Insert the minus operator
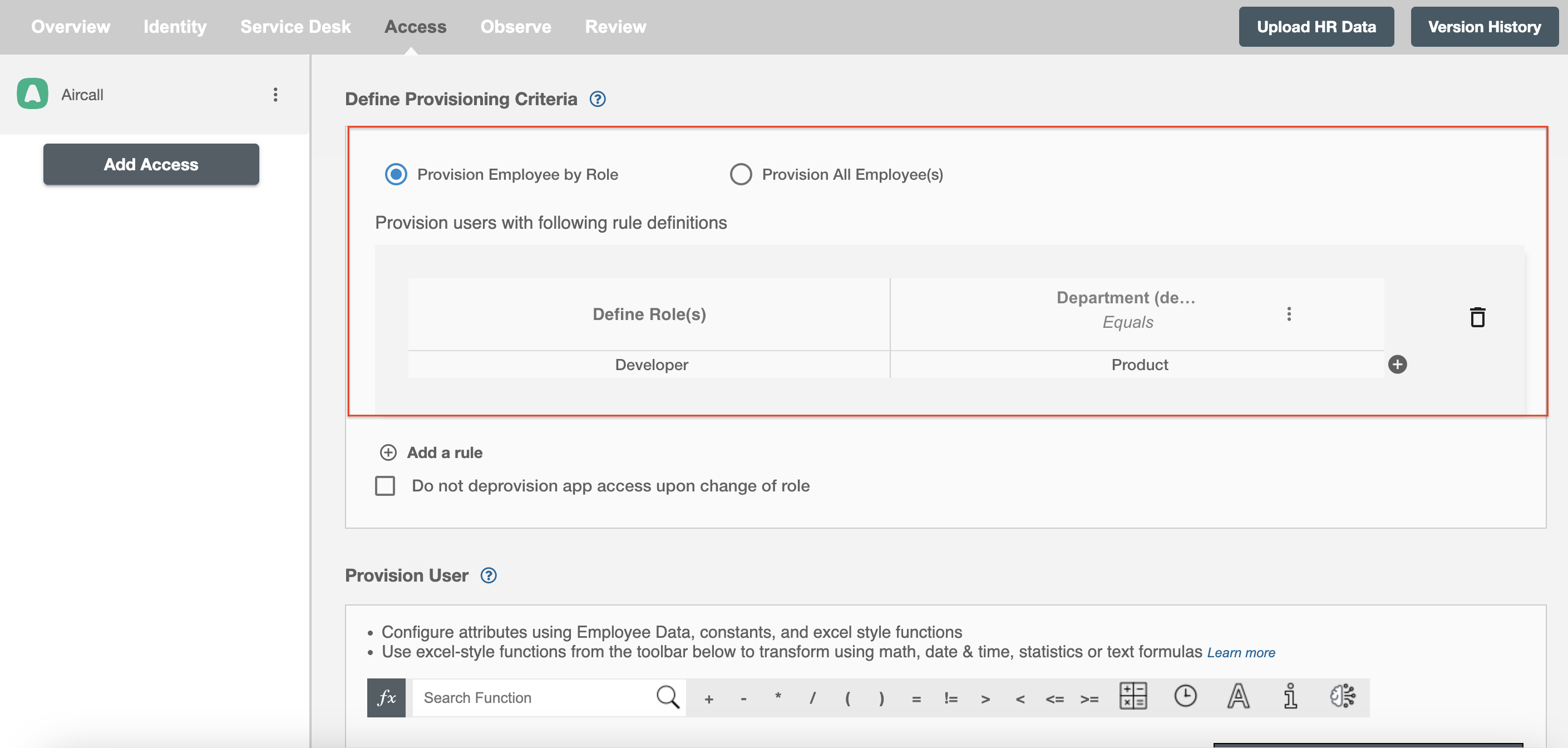This screenshot has height=748, width=1568. (x=743, y=700)
